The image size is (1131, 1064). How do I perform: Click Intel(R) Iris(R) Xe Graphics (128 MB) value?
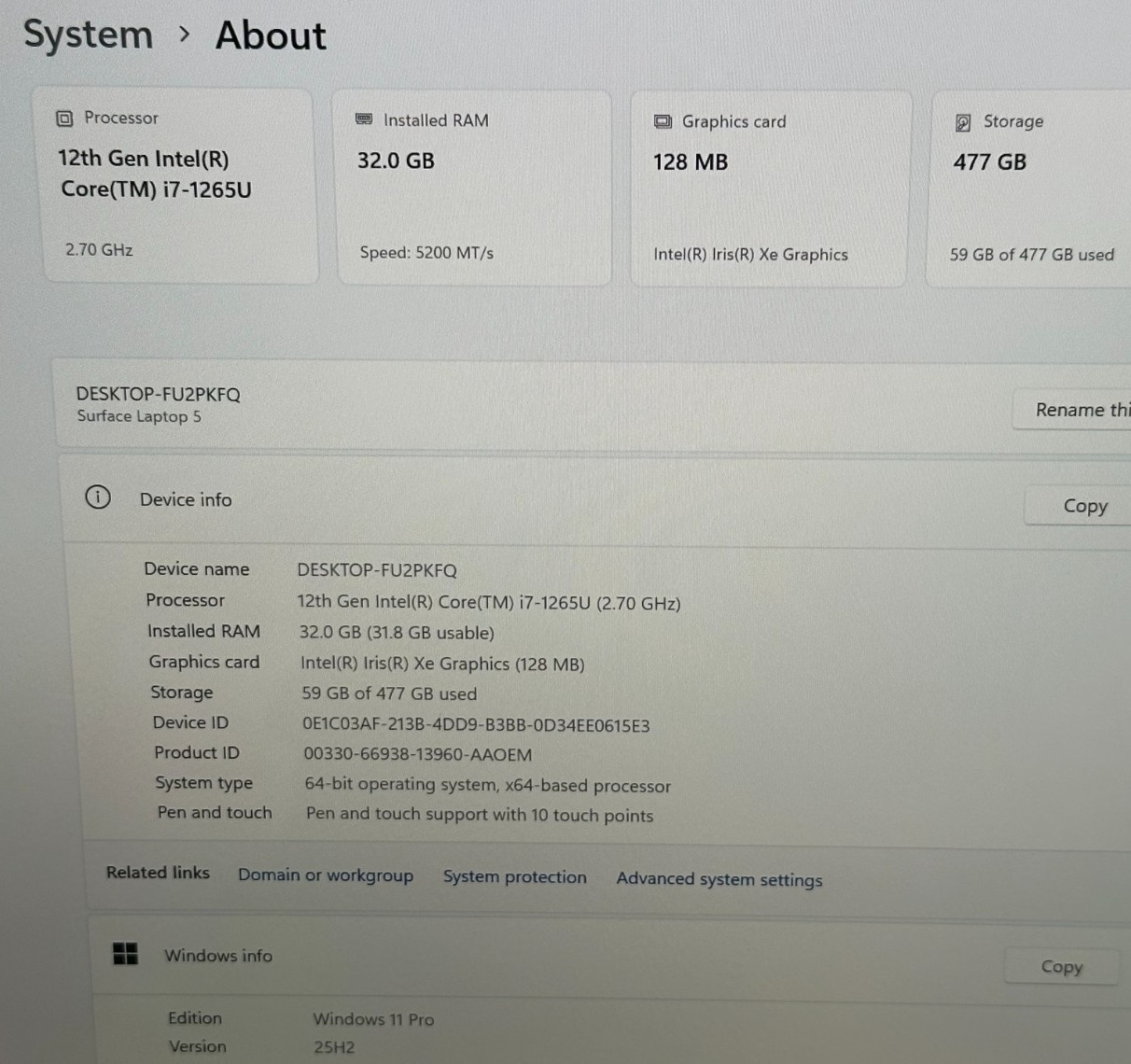[x=442, y=664]
